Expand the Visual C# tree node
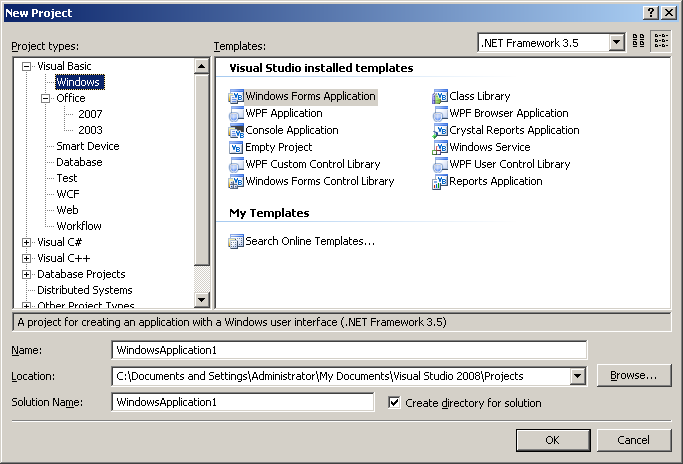683x464 pixels. [x=27, y=243]
